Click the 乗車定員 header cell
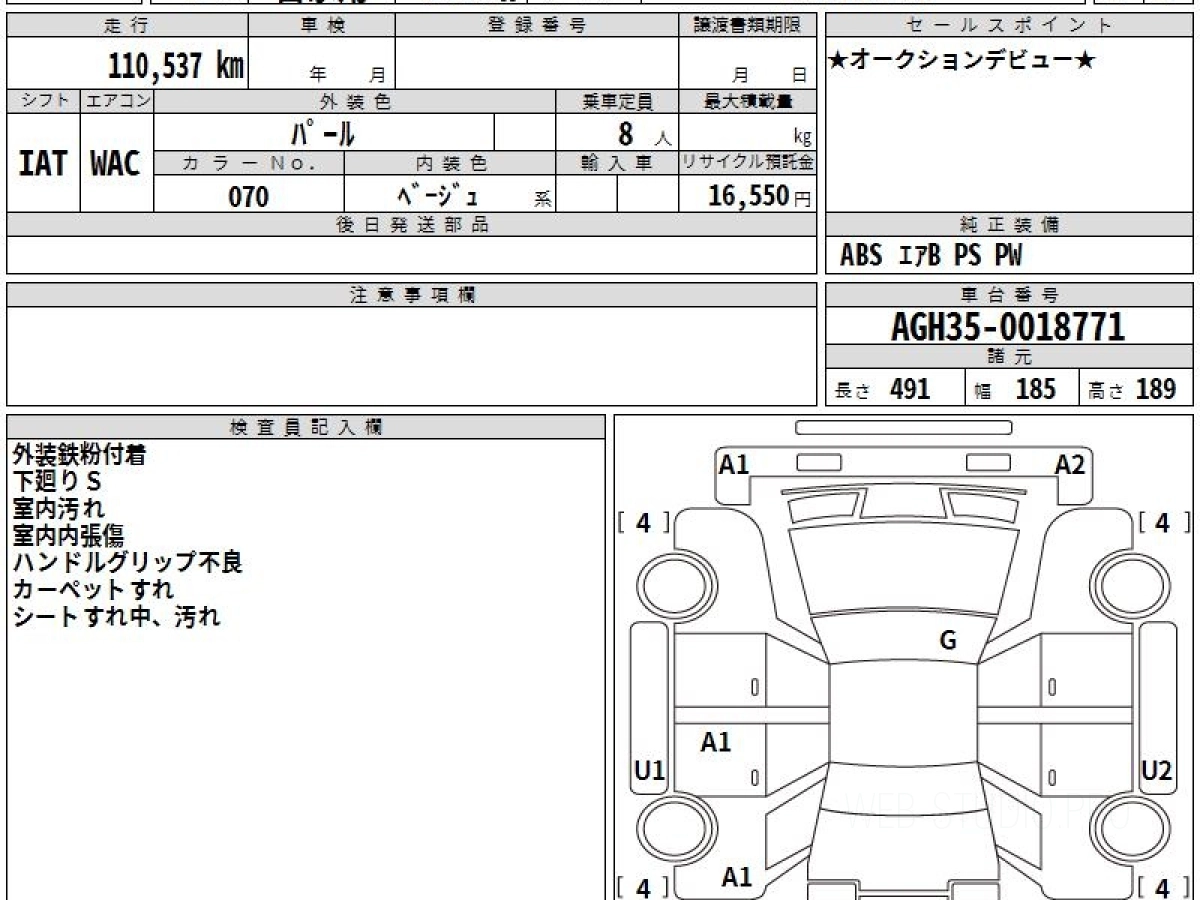 click(x=617, y=101)
